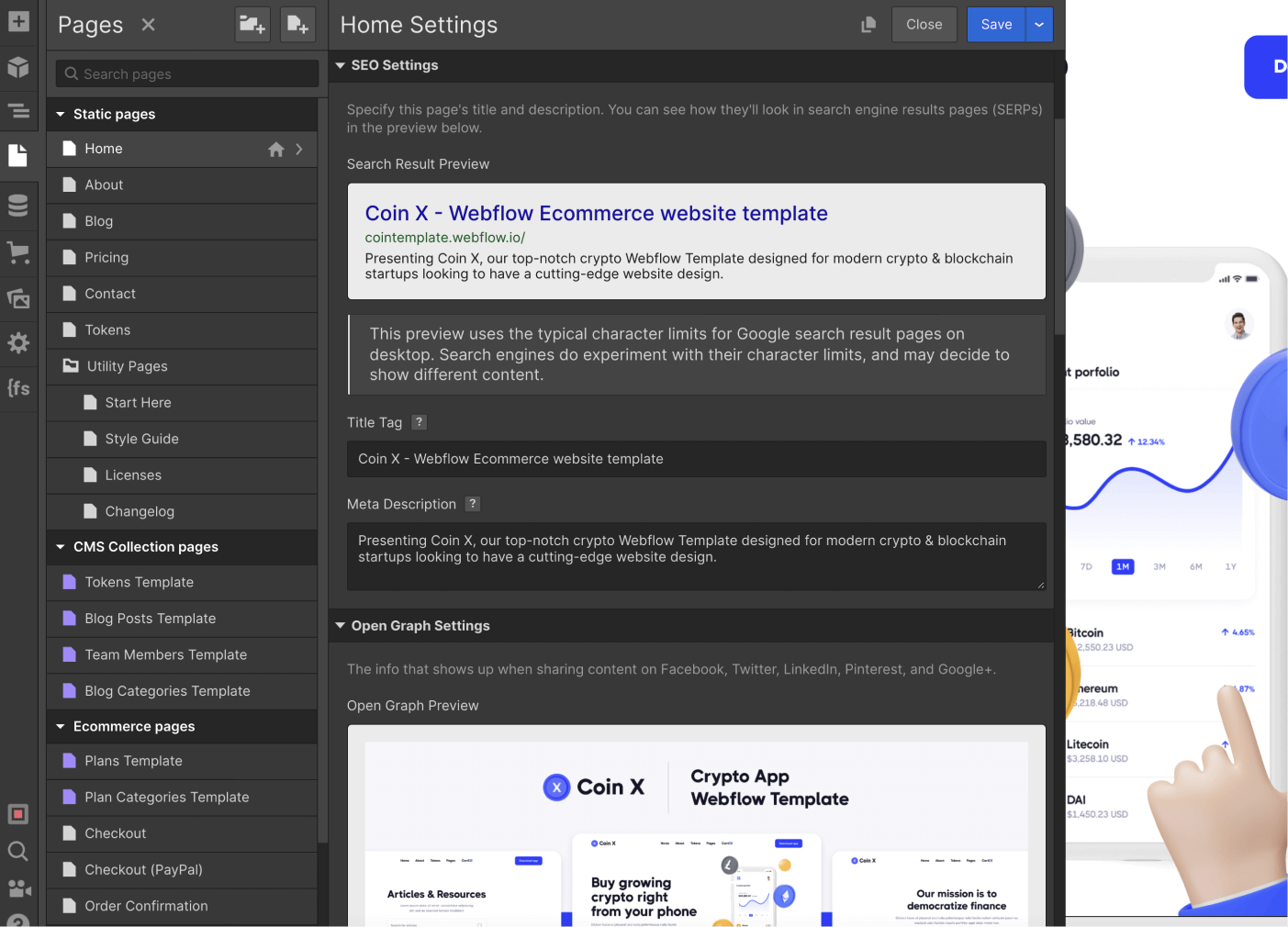Click the home icon on the Home row
Screen dimensions: 1288x927
(x=275, y=150)
